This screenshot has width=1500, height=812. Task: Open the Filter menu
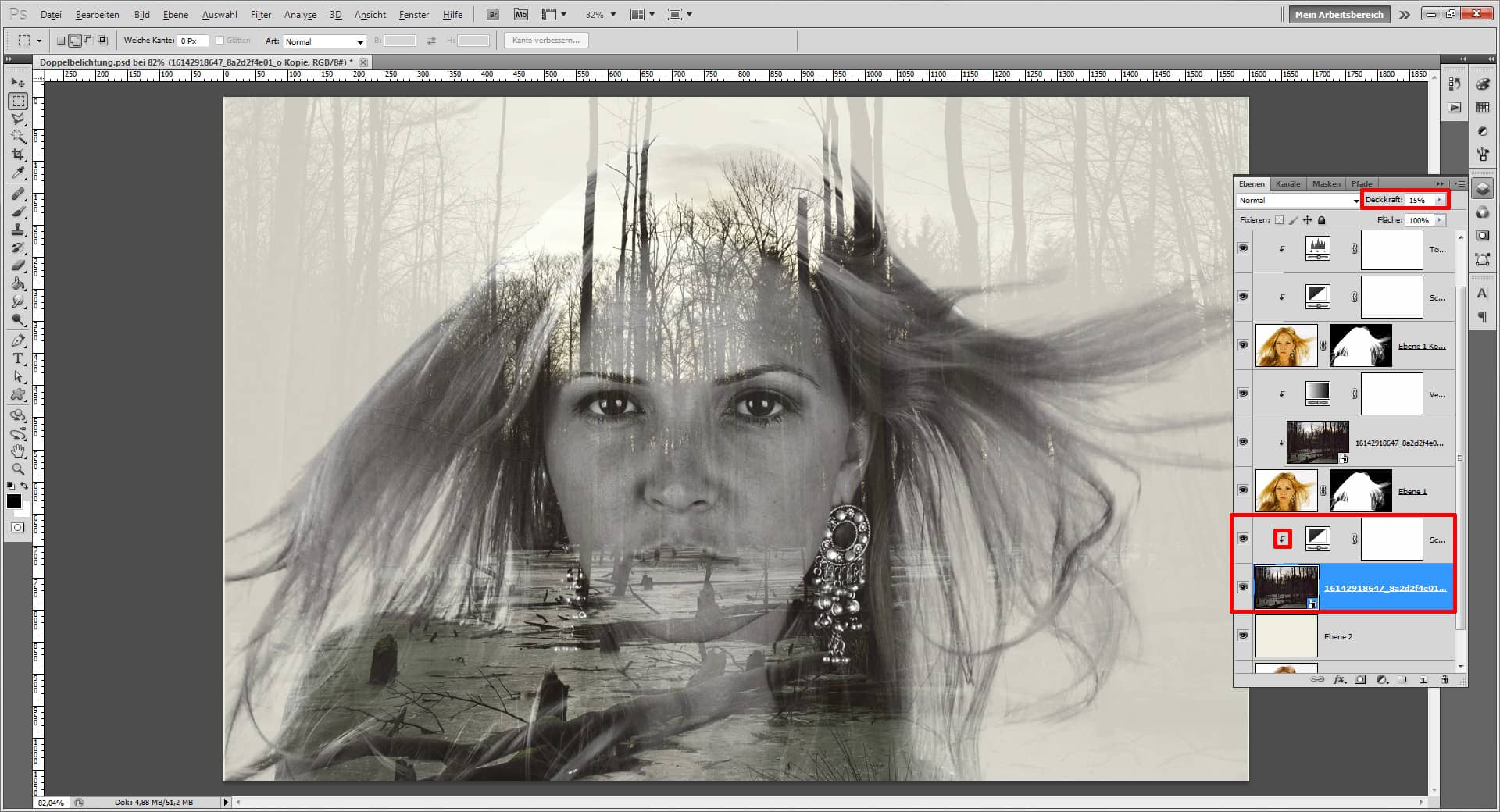click(260, 14)
